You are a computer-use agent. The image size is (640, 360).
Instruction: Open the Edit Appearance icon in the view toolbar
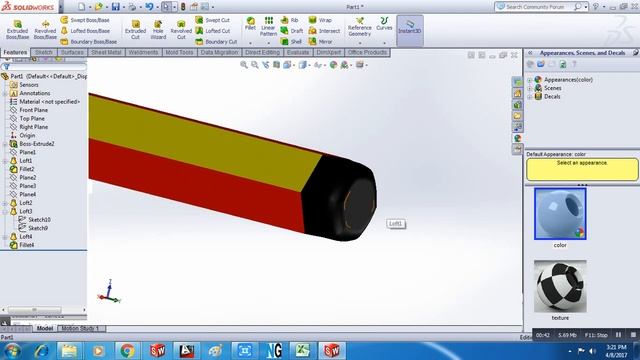[x=333, y=65]
